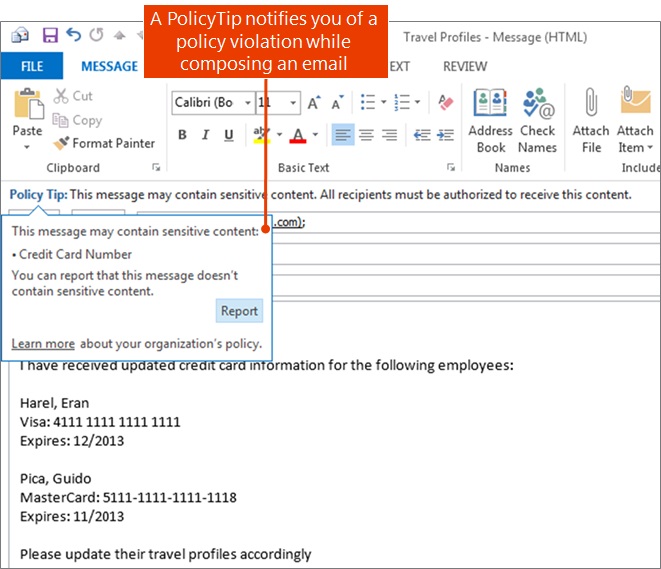
Task: Switch to the REVIEW tab
Action: coord(464,66)
